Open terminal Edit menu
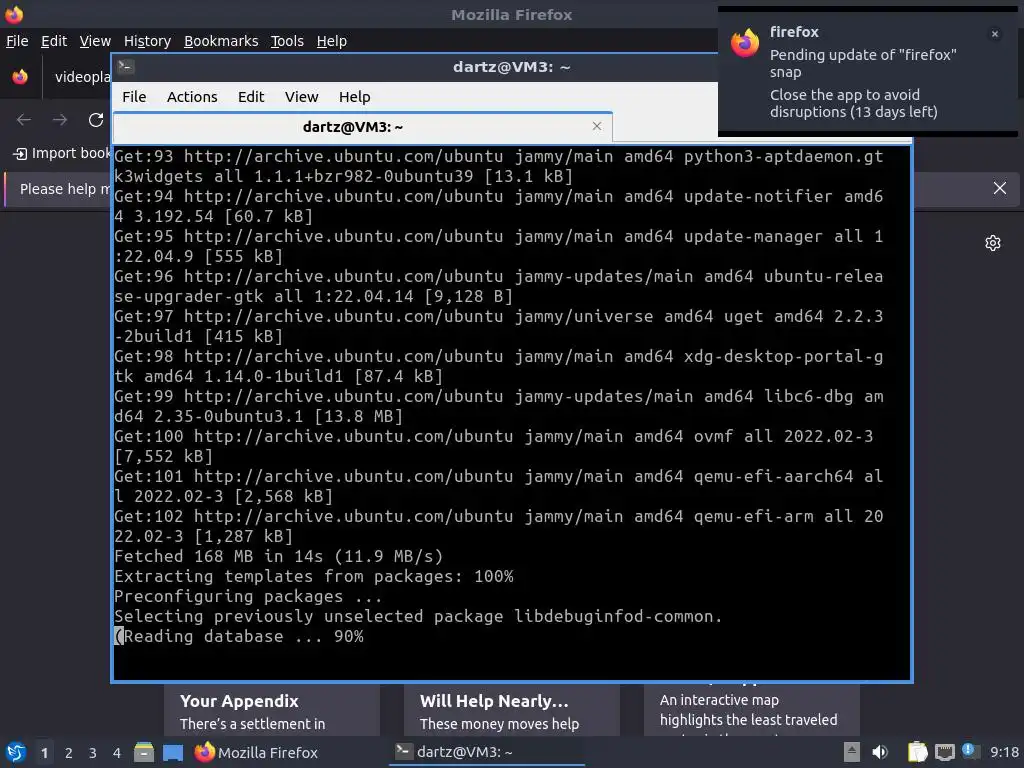 [x=251, y=97]
